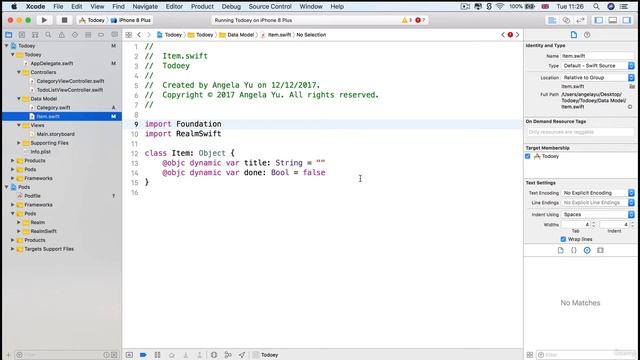Image resolution: width=640 pixels, height=360 pixels.
Task: Expand the Supporting Files folder
Action: click(19, 143)
